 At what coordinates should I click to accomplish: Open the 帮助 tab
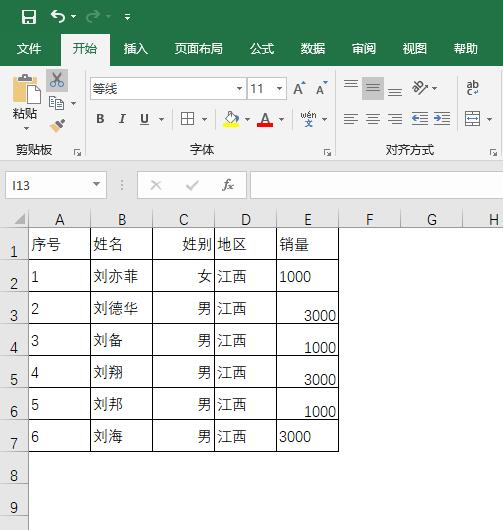[x=465, y=49]
